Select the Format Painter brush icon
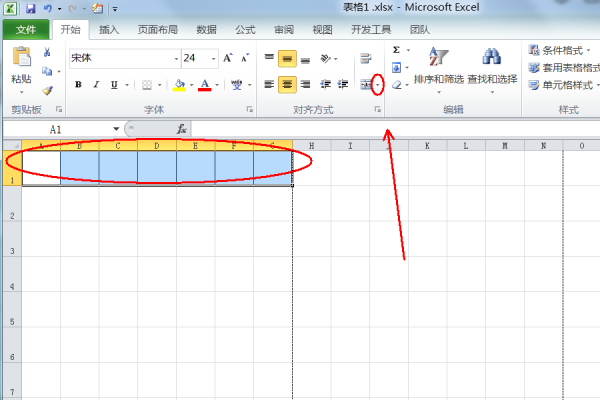Viewport: 600px width, 400px height. point(47,89)
